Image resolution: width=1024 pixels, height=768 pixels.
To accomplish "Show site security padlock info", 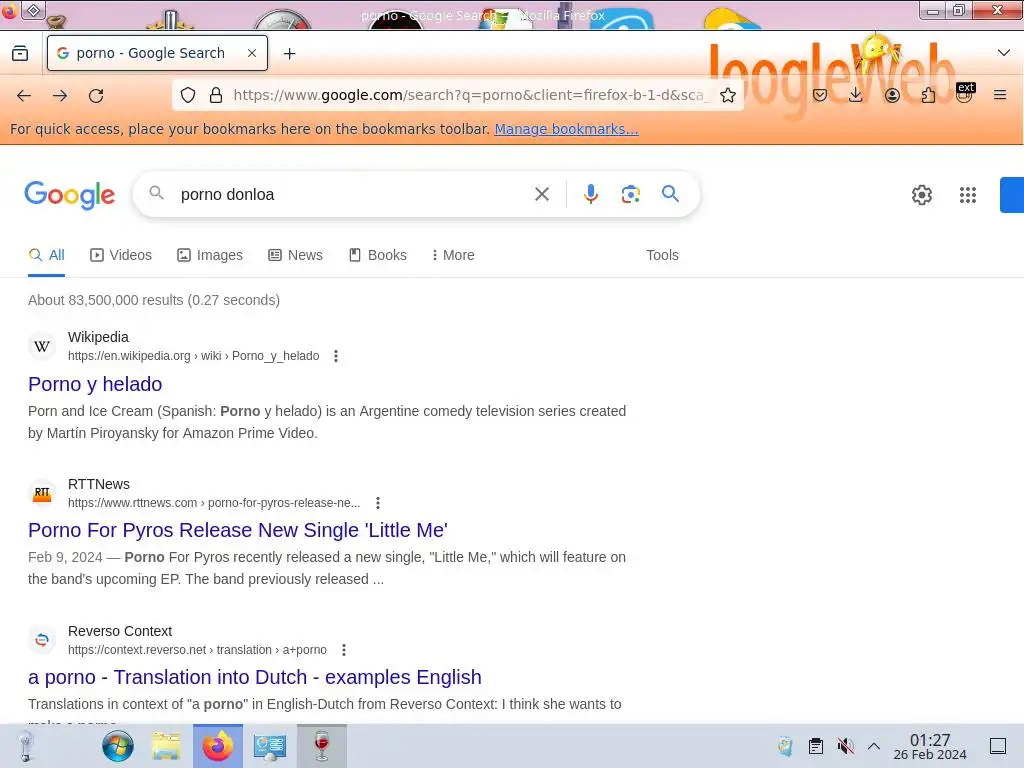I will (216, 95).
